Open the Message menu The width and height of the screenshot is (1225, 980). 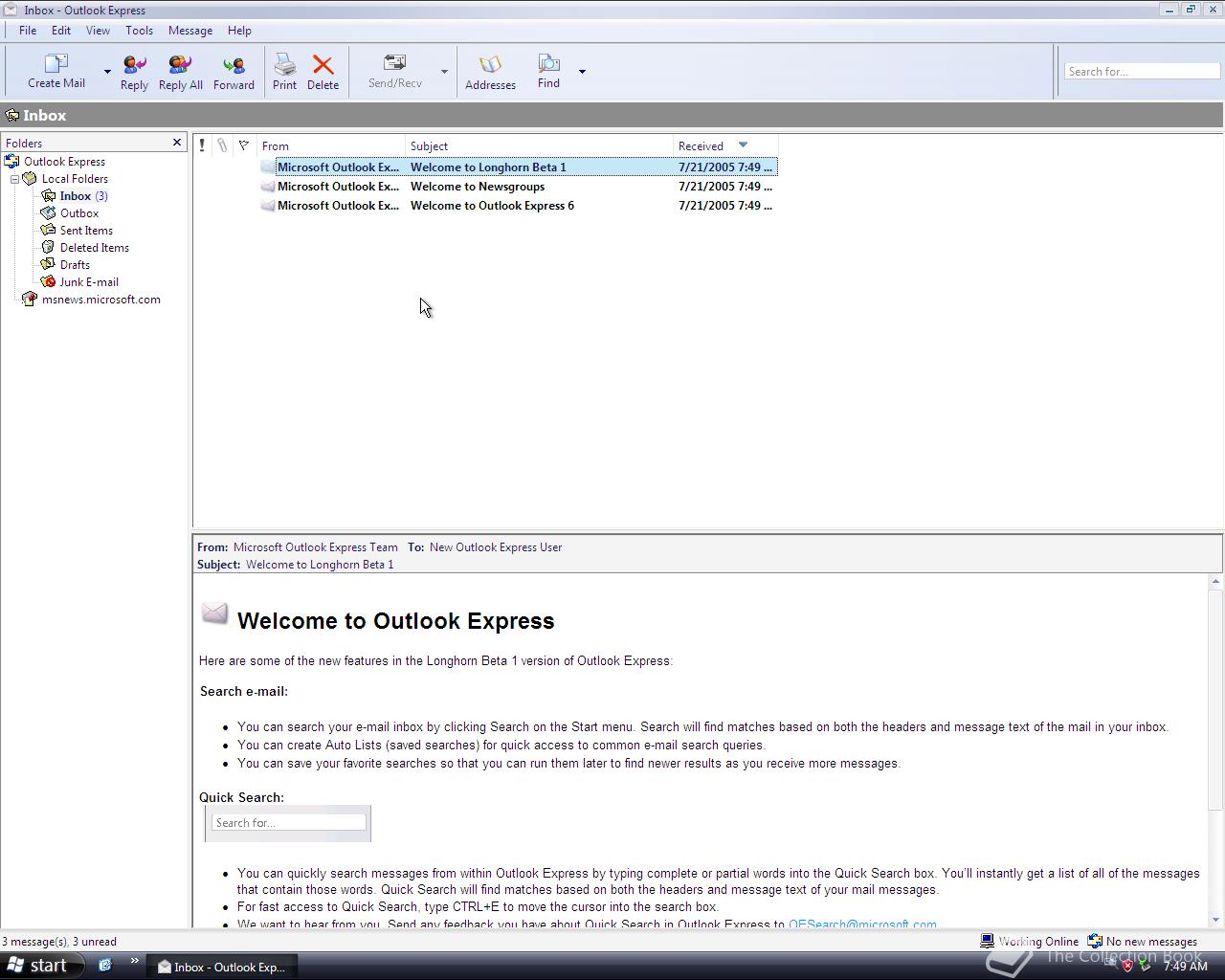click(x=190, y=31)
